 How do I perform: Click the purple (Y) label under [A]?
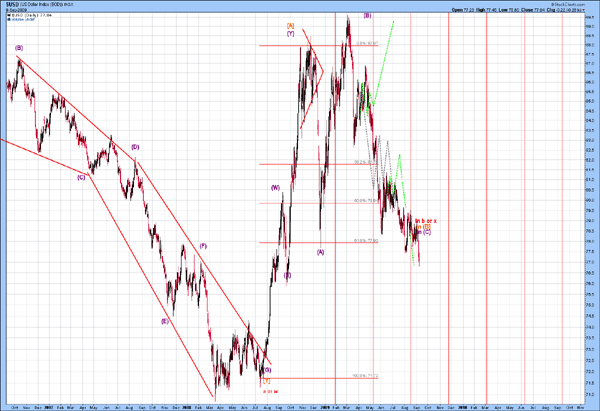(x=290, y=34)
